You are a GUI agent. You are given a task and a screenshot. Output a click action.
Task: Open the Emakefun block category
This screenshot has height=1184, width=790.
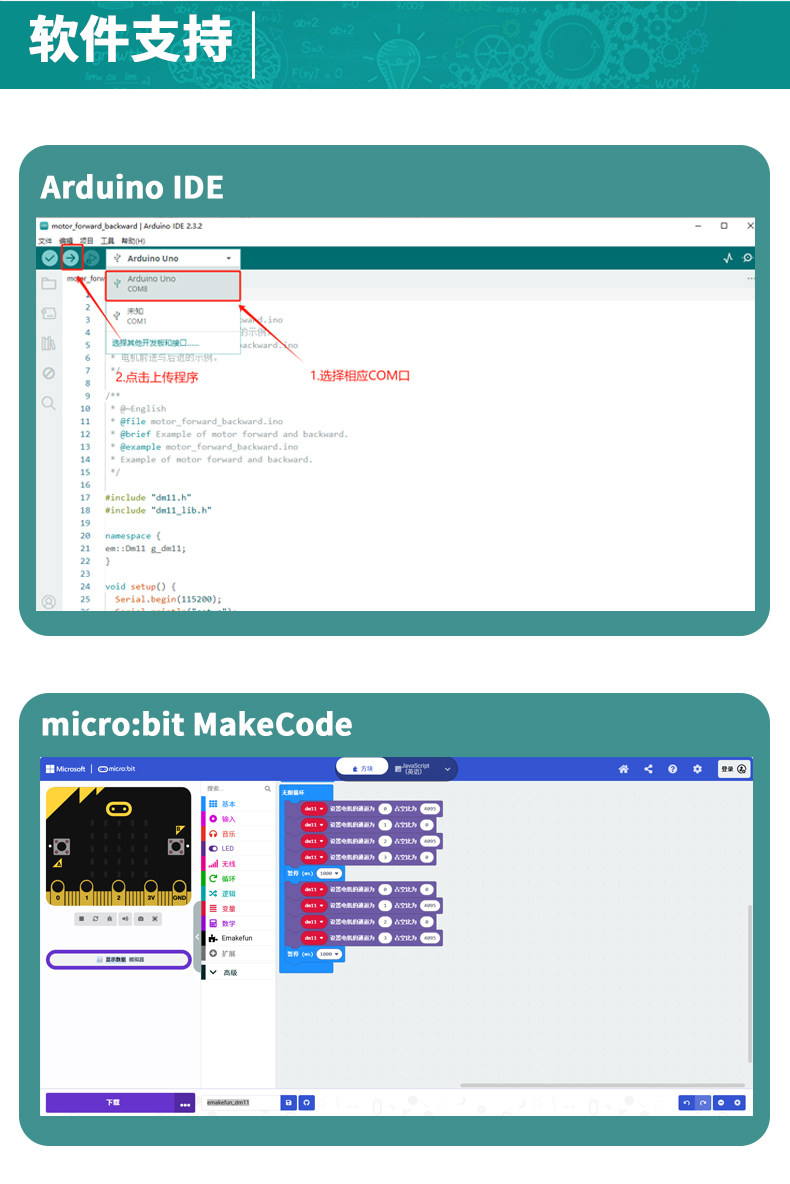pyautogui.click(x=239, y=938)
